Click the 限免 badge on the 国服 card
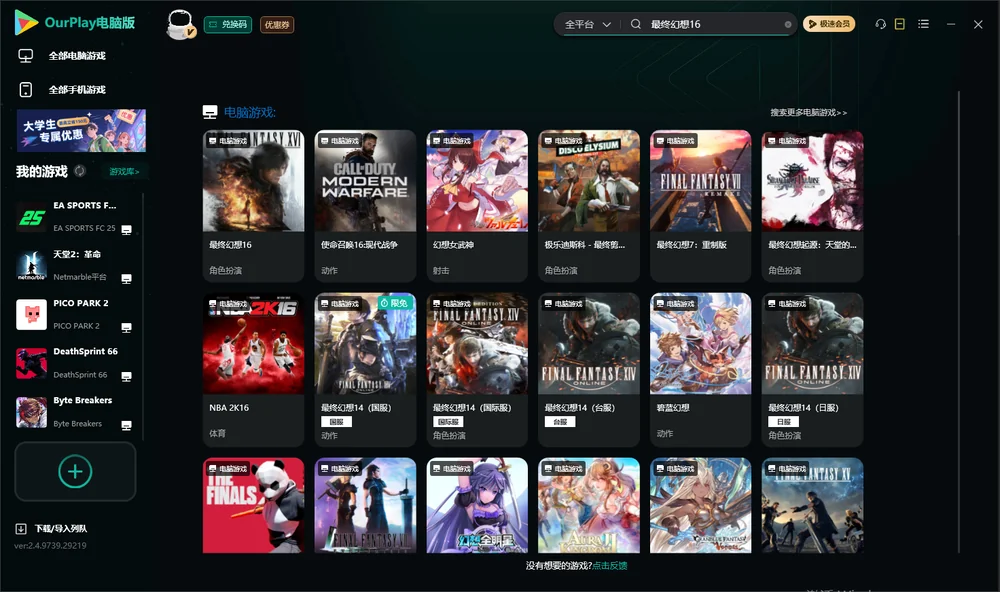 click(393, 303)
